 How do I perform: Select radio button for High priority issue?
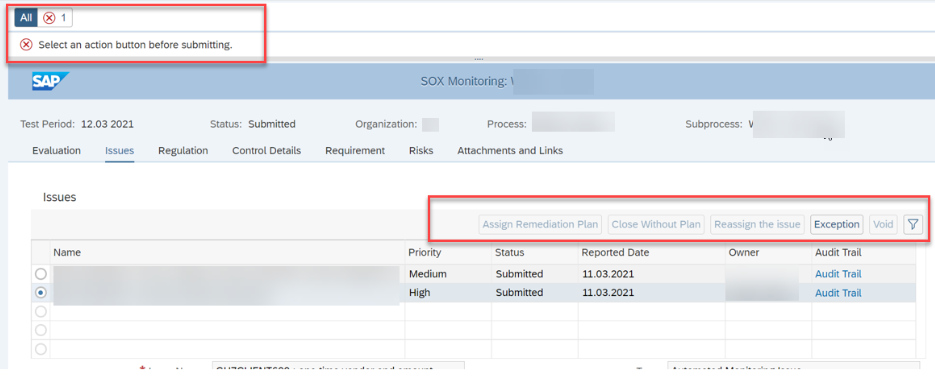(41, 293)
